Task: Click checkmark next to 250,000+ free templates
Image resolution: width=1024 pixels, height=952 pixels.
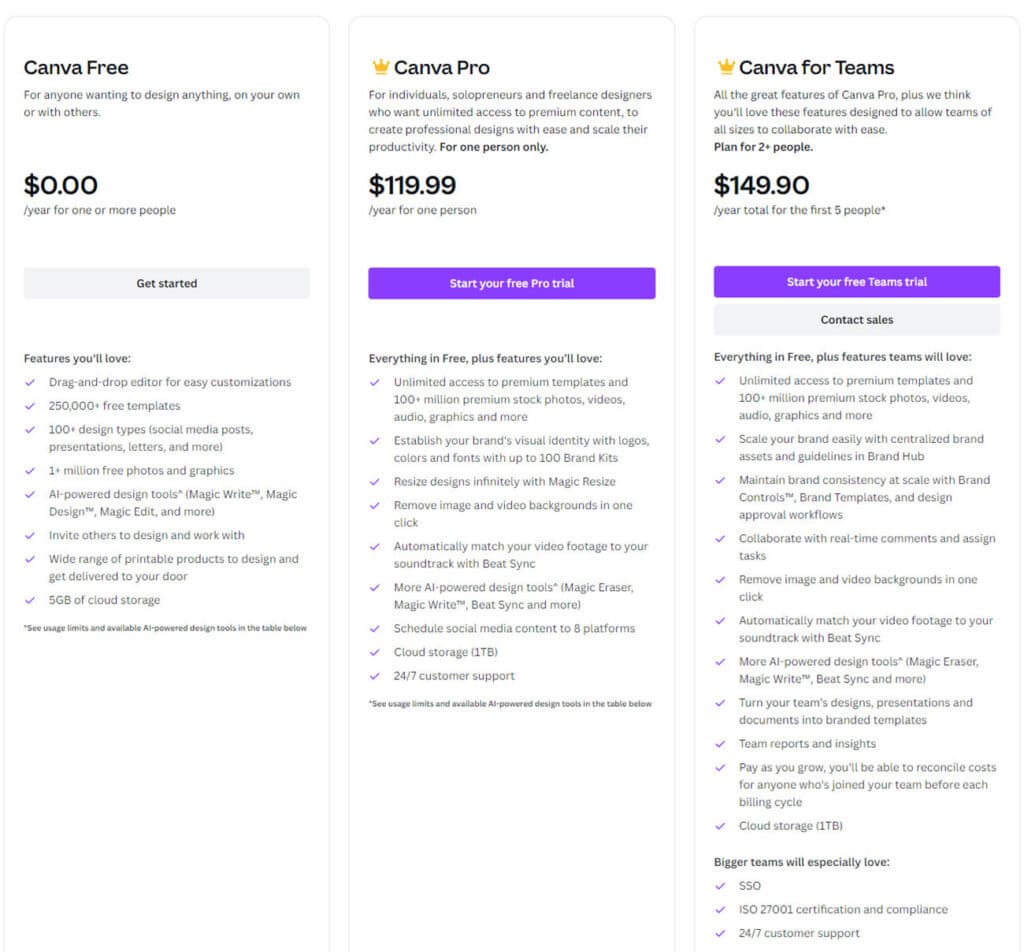Action: coord(30,406)
